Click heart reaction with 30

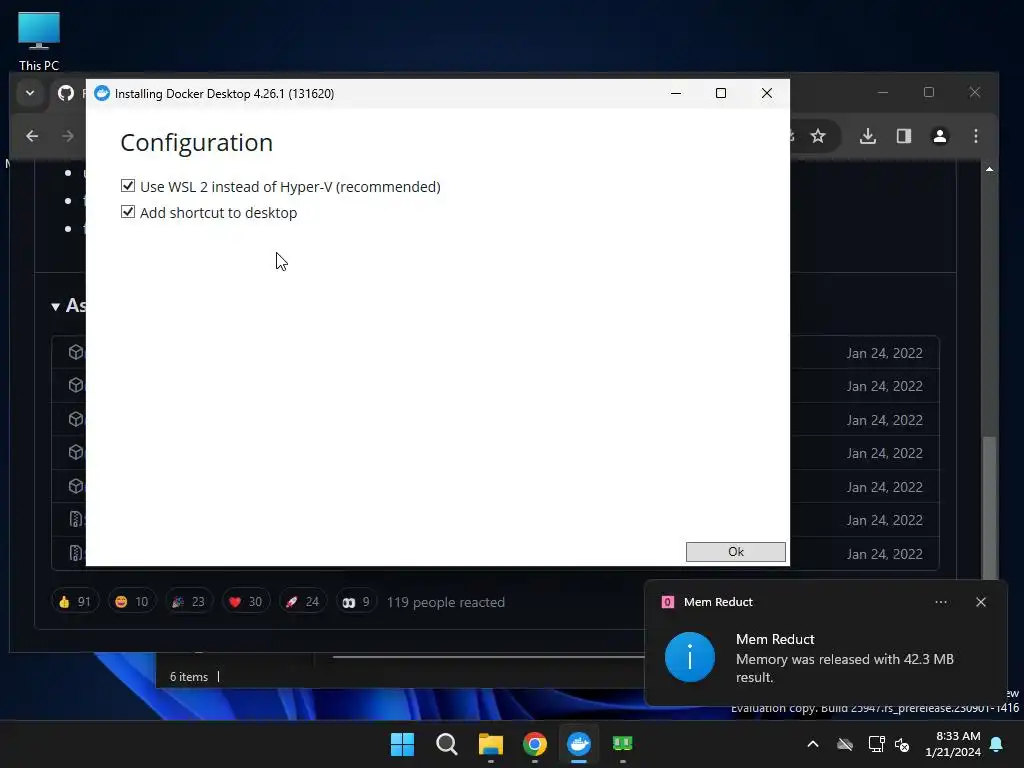tap(246, 601)
